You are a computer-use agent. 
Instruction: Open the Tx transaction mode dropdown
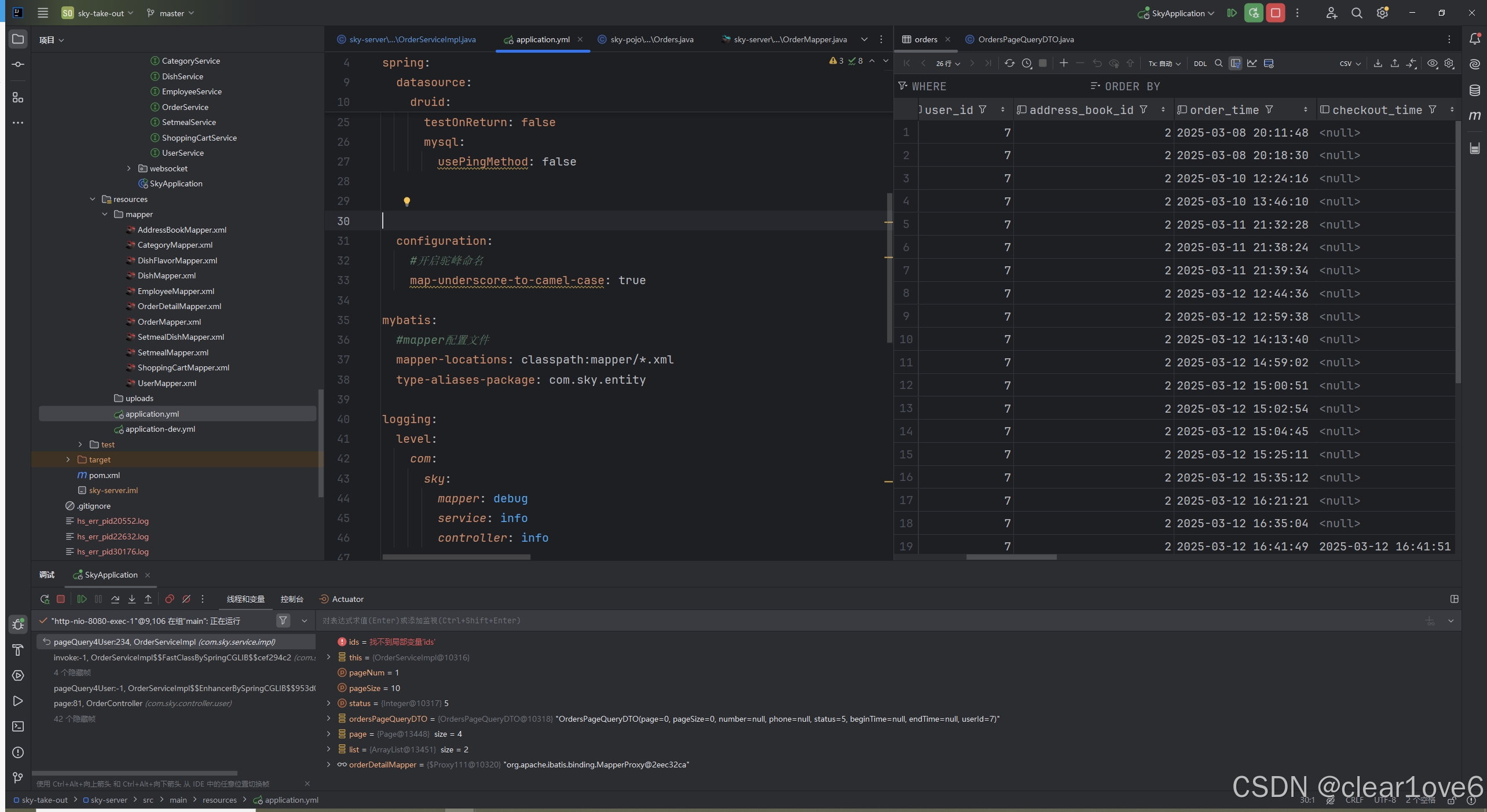pos(1164,63)
